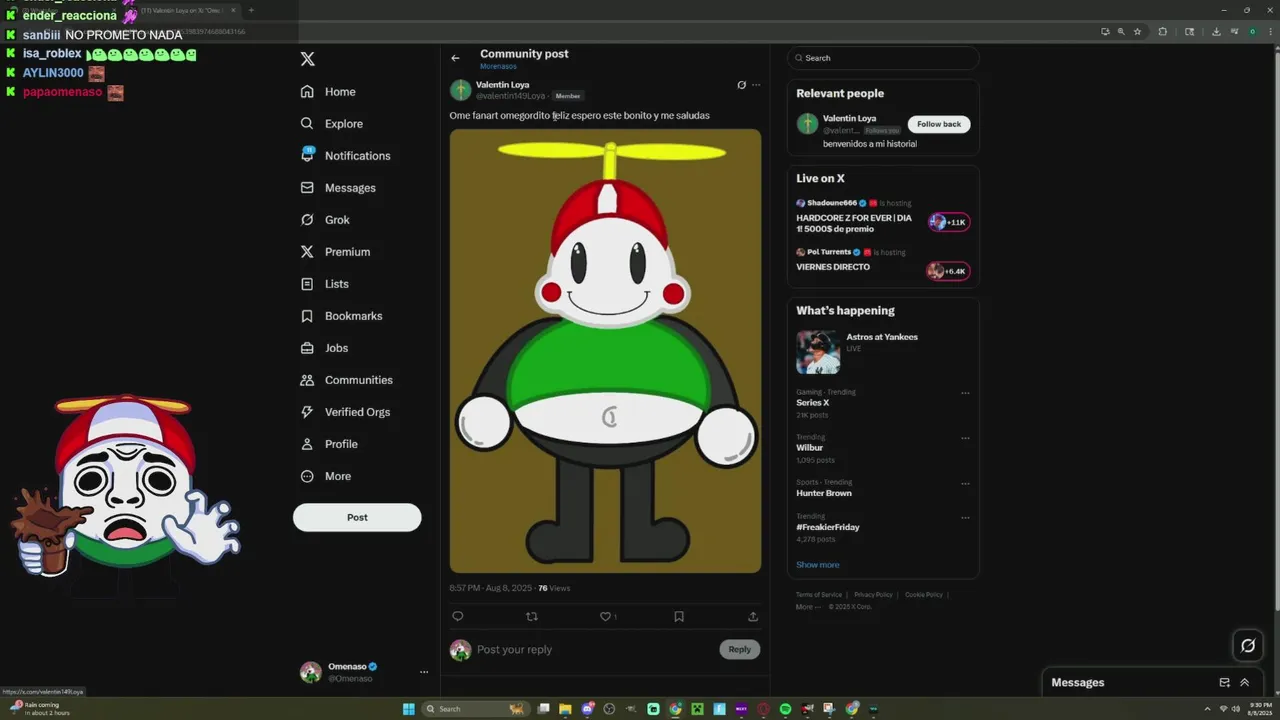Click the Grok icon on the post header

tap(741, 85)
